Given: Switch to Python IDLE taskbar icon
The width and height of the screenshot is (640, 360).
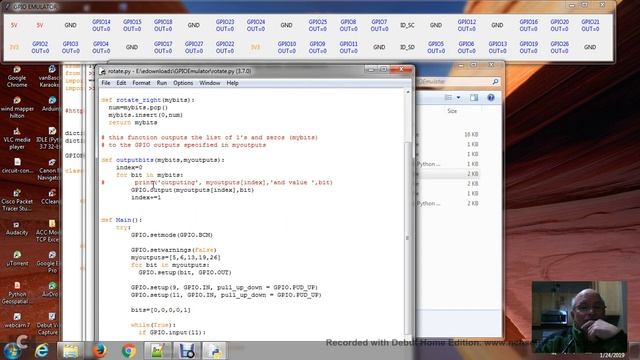Looking at the screenshot, I should click(x=215, y=351).
